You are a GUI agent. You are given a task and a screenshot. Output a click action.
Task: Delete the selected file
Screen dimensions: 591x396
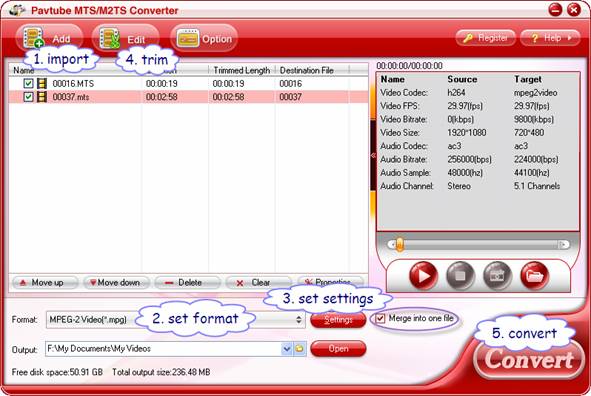click(188, 282)
